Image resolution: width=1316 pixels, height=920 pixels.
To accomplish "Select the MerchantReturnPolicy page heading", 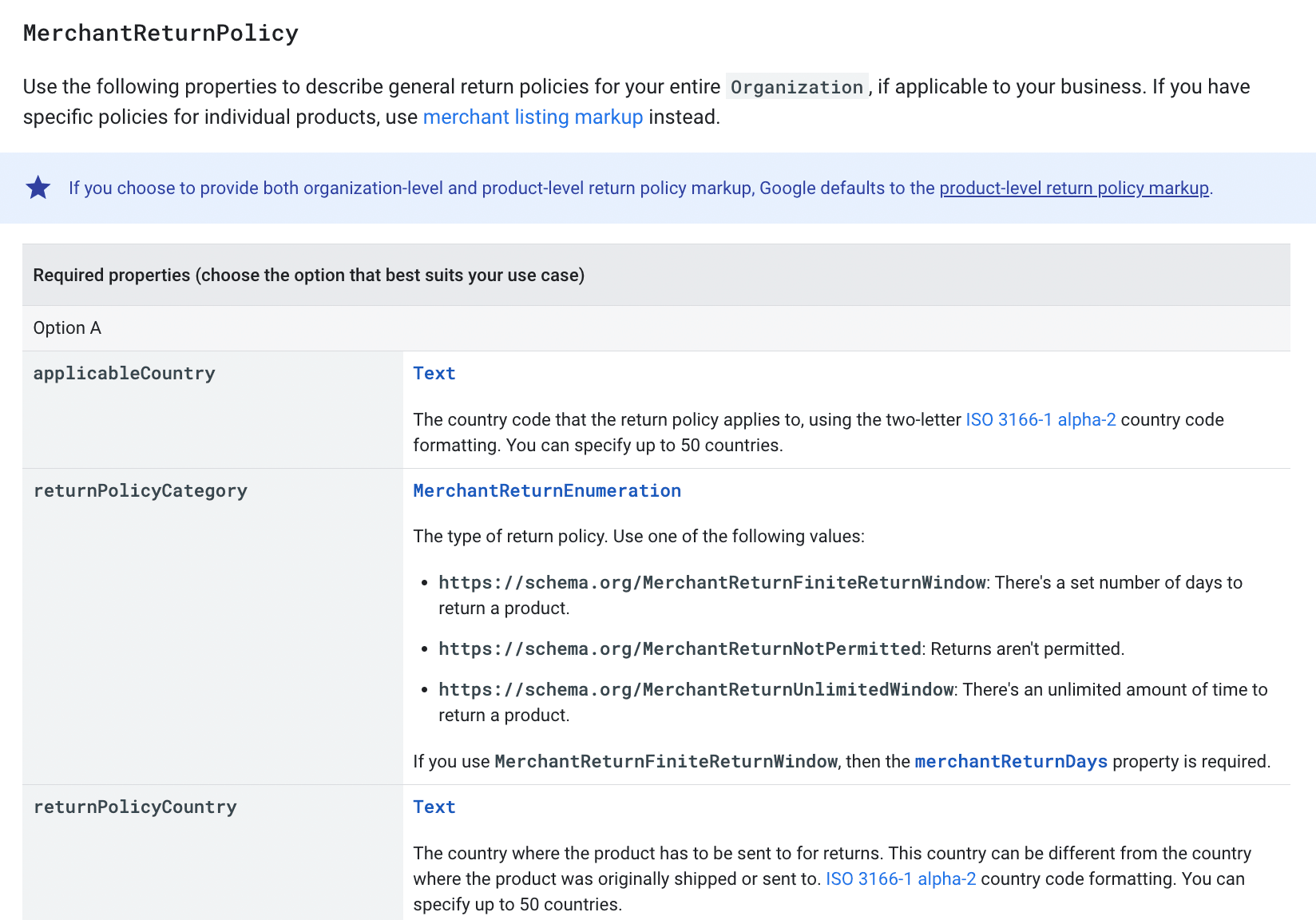I will [x=160, y=33].
